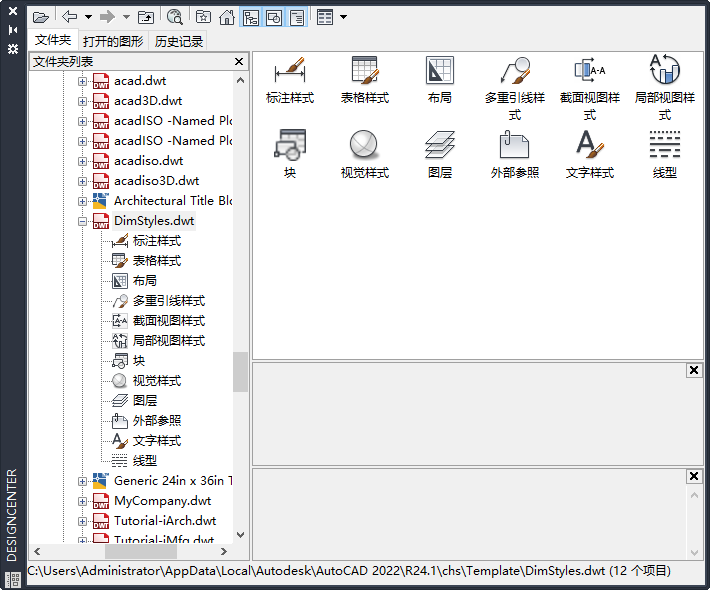
Task: Click the 文字样式 icon in content pane
Action: click(x=590, y=144)
